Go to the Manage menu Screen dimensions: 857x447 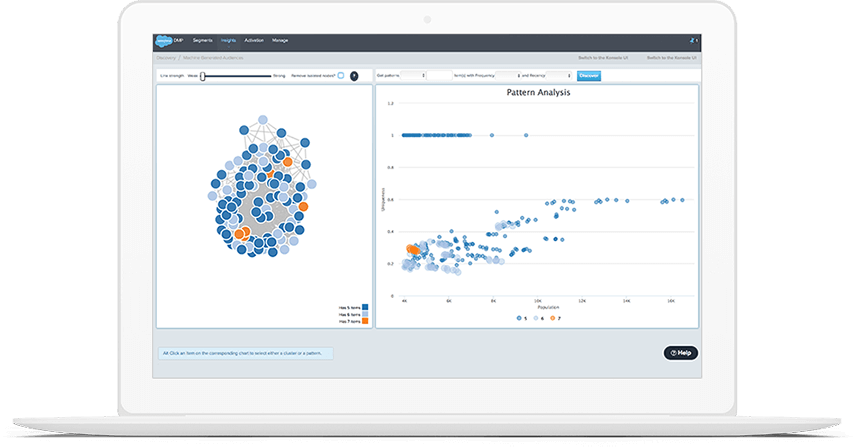click(280, 41)
